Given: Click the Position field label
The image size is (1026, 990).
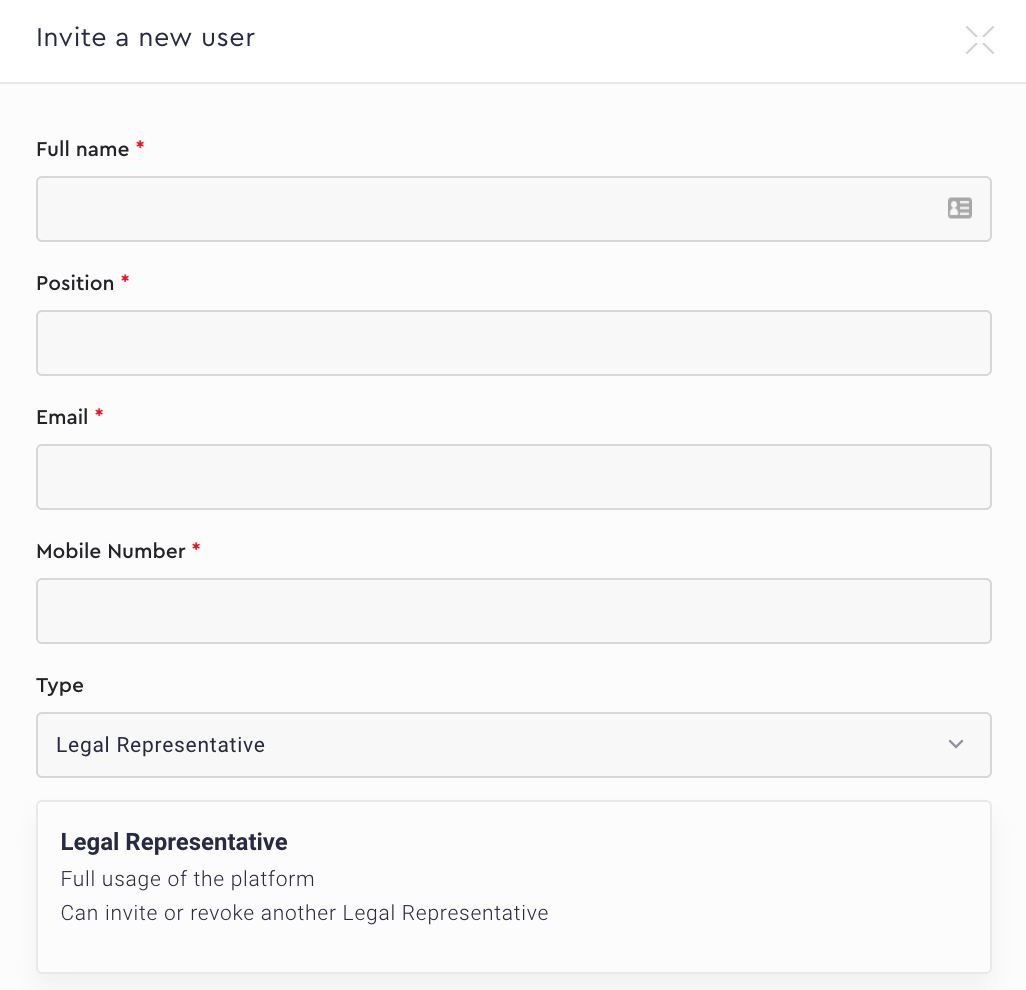Looking at the screenshot, I should pyautogui.click(x=75, y=283).
